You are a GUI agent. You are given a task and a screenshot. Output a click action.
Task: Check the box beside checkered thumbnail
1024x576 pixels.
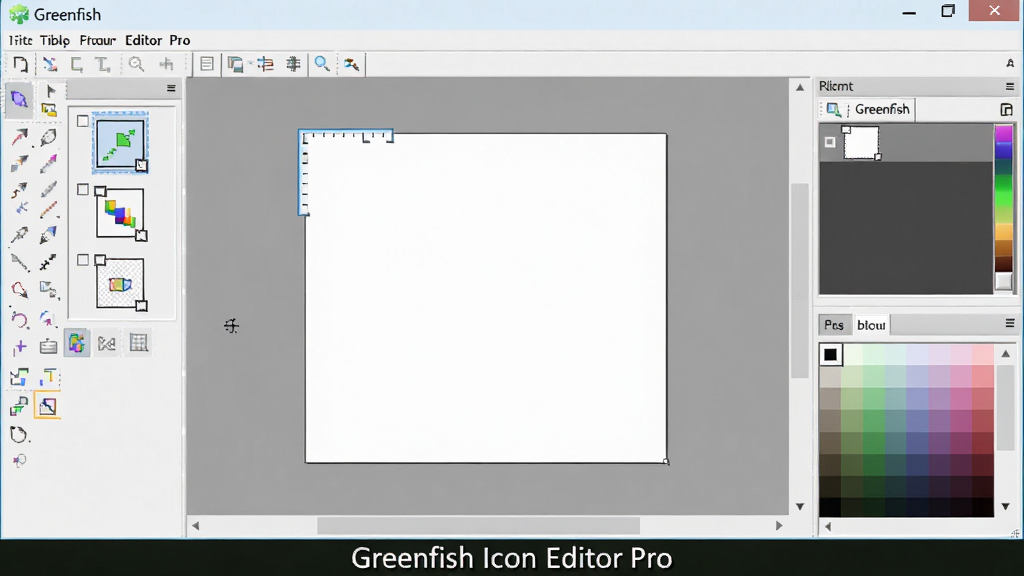(82, 260)
